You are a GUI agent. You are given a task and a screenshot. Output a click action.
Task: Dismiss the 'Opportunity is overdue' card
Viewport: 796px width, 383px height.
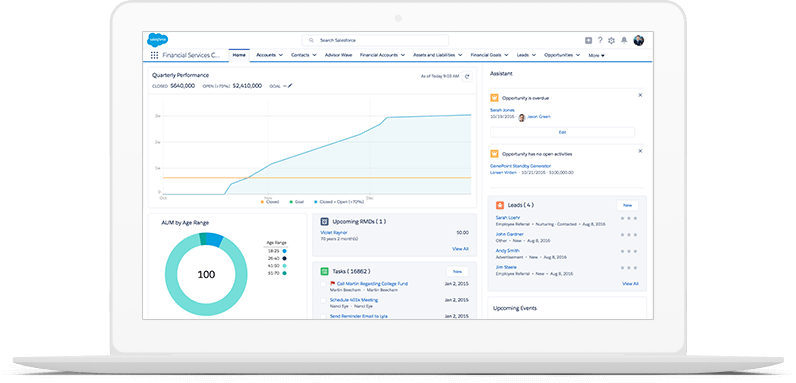pos(640,95)
